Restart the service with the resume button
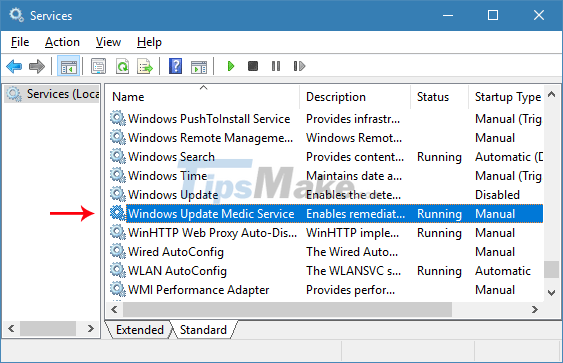Image resolution: width=563 pixels, height=363 pixels. coord(299,66)
